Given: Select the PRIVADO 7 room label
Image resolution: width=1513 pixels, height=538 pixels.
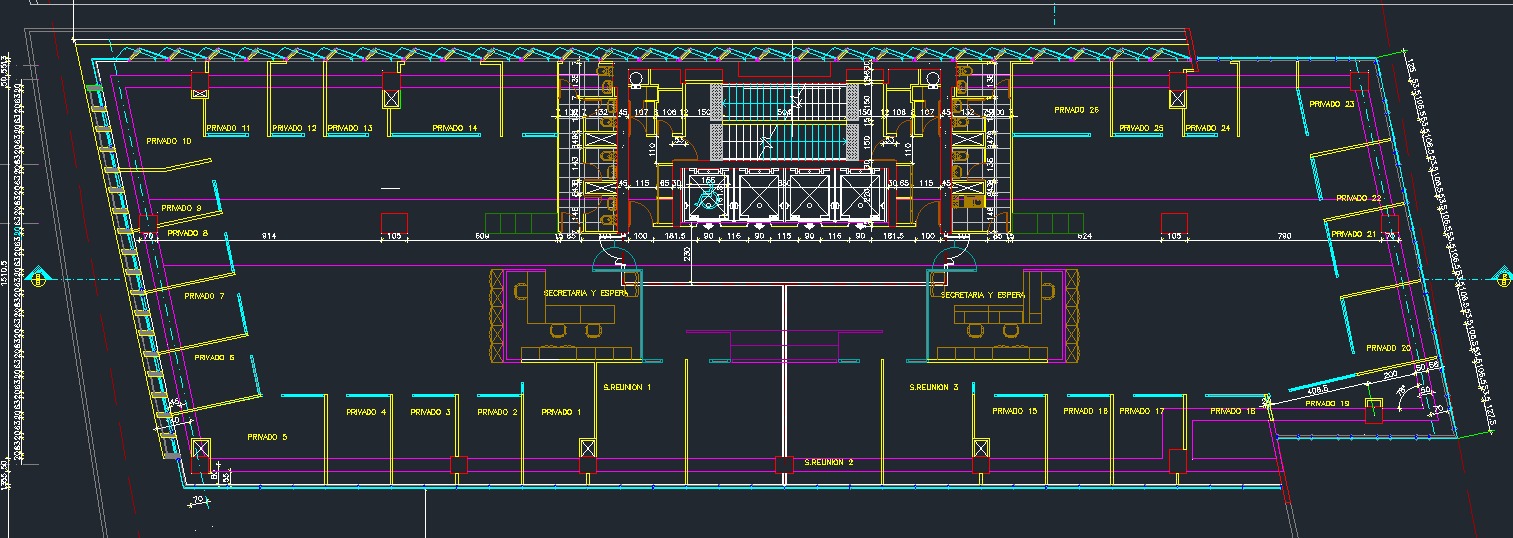Looking at the screenshot, I should point(204,296).
